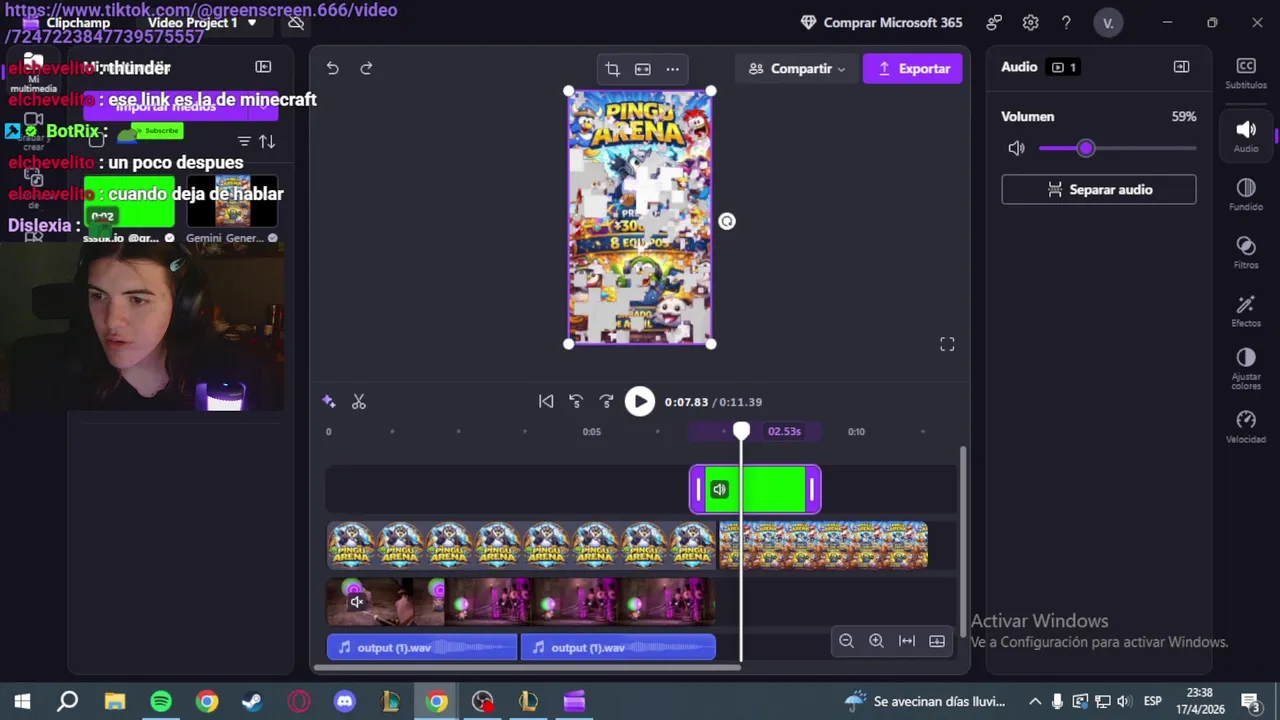Click Comprar Microsoft 365
The height and width of the screenshot is (720, 1280).
881,22
